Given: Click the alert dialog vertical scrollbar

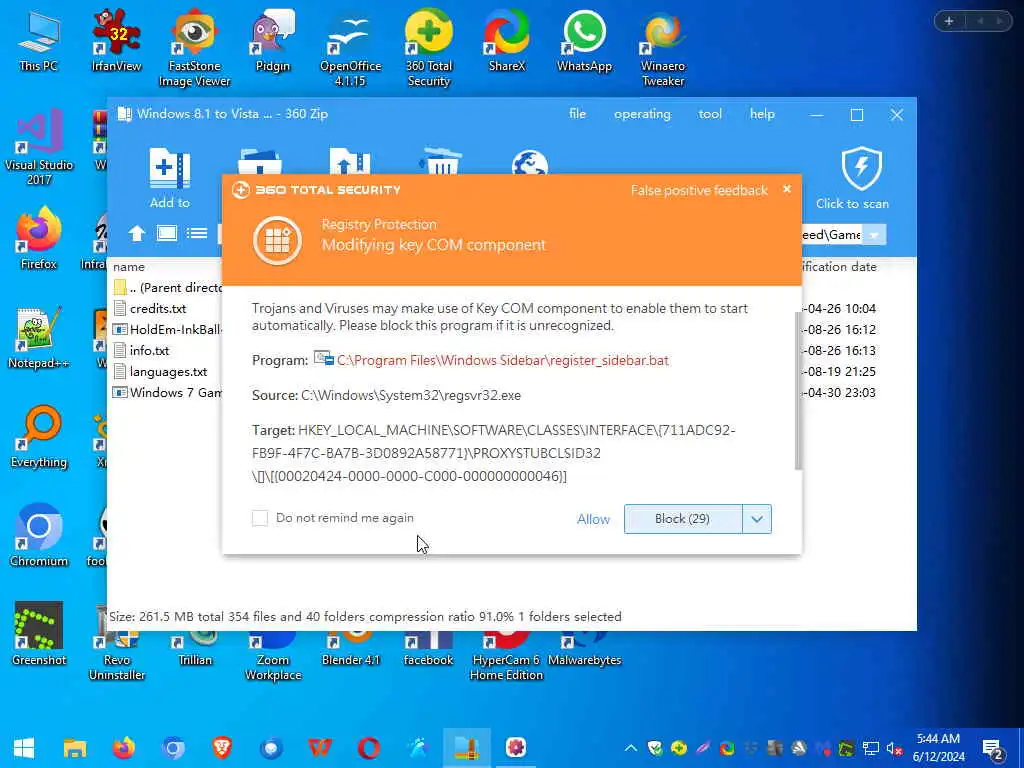Looking at the screenshot, I should 798,391.
